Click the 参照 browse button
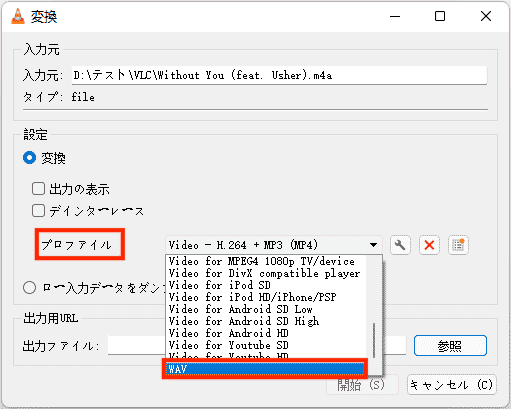The width and height of the screenshot is (511, 409). point(450,346)
